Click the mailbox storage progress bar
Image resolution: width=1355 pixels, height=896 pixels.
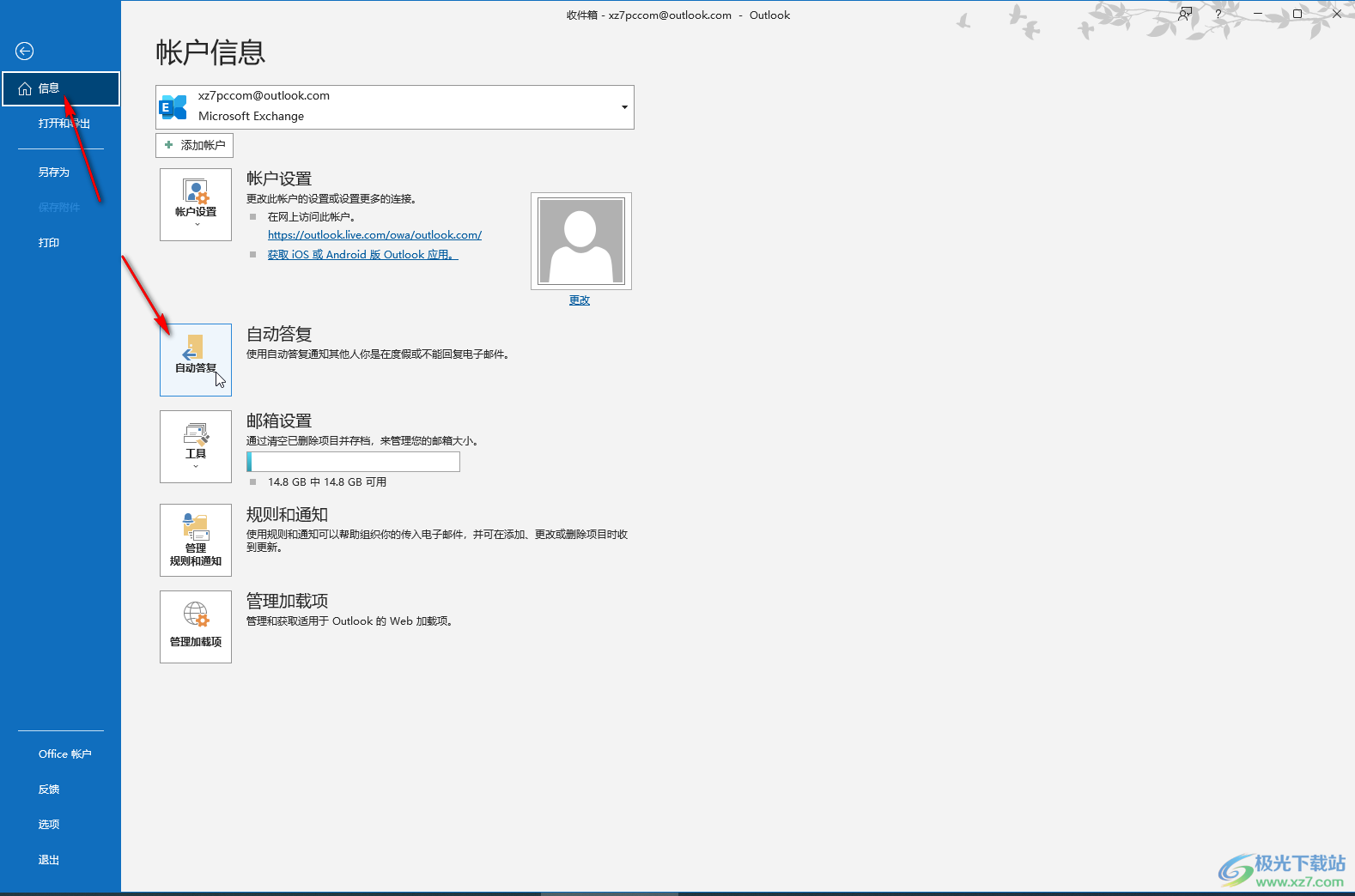point(353,462)
